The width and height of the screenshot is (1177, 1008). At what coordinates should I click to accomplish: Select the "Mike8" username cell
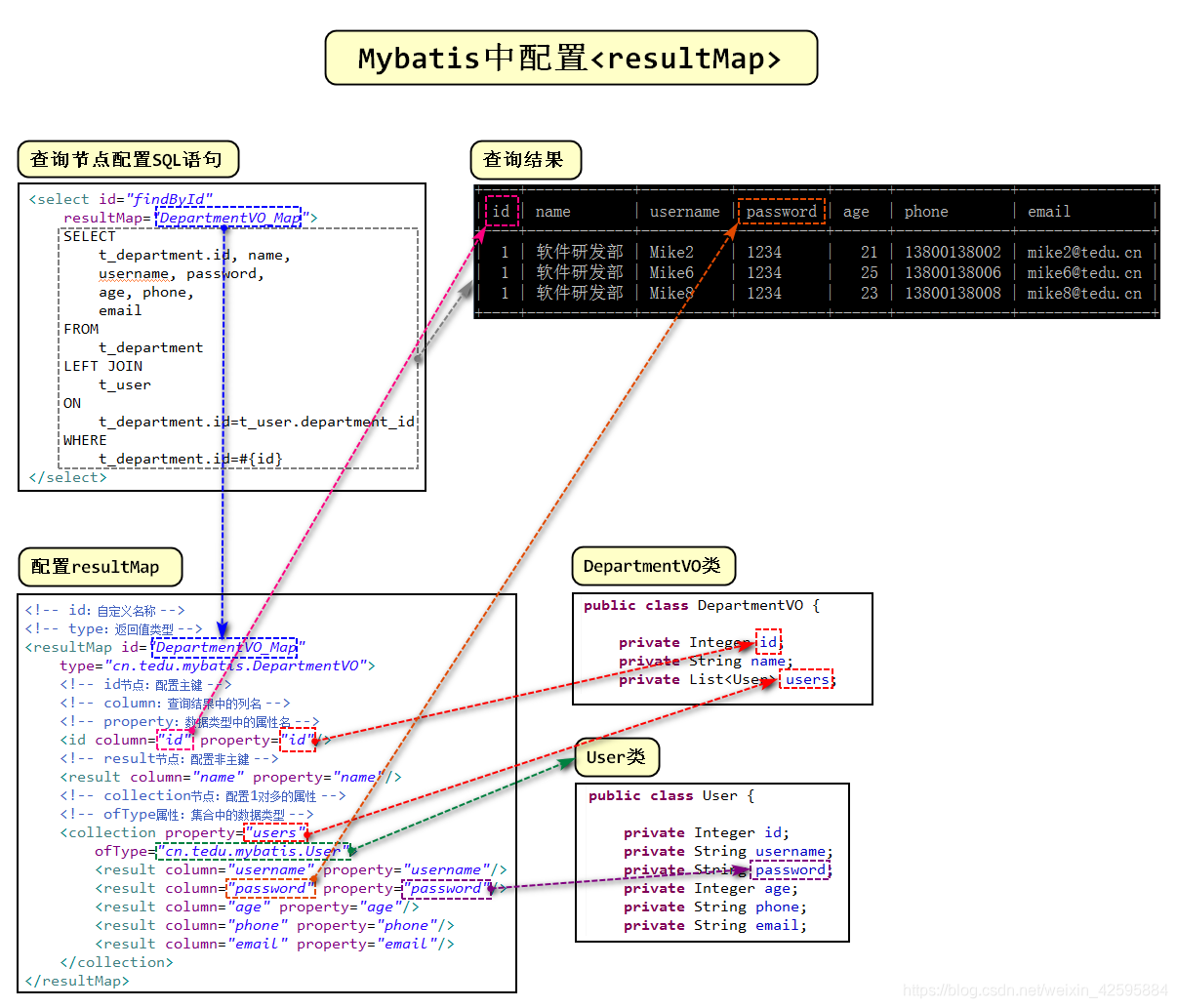671,293
